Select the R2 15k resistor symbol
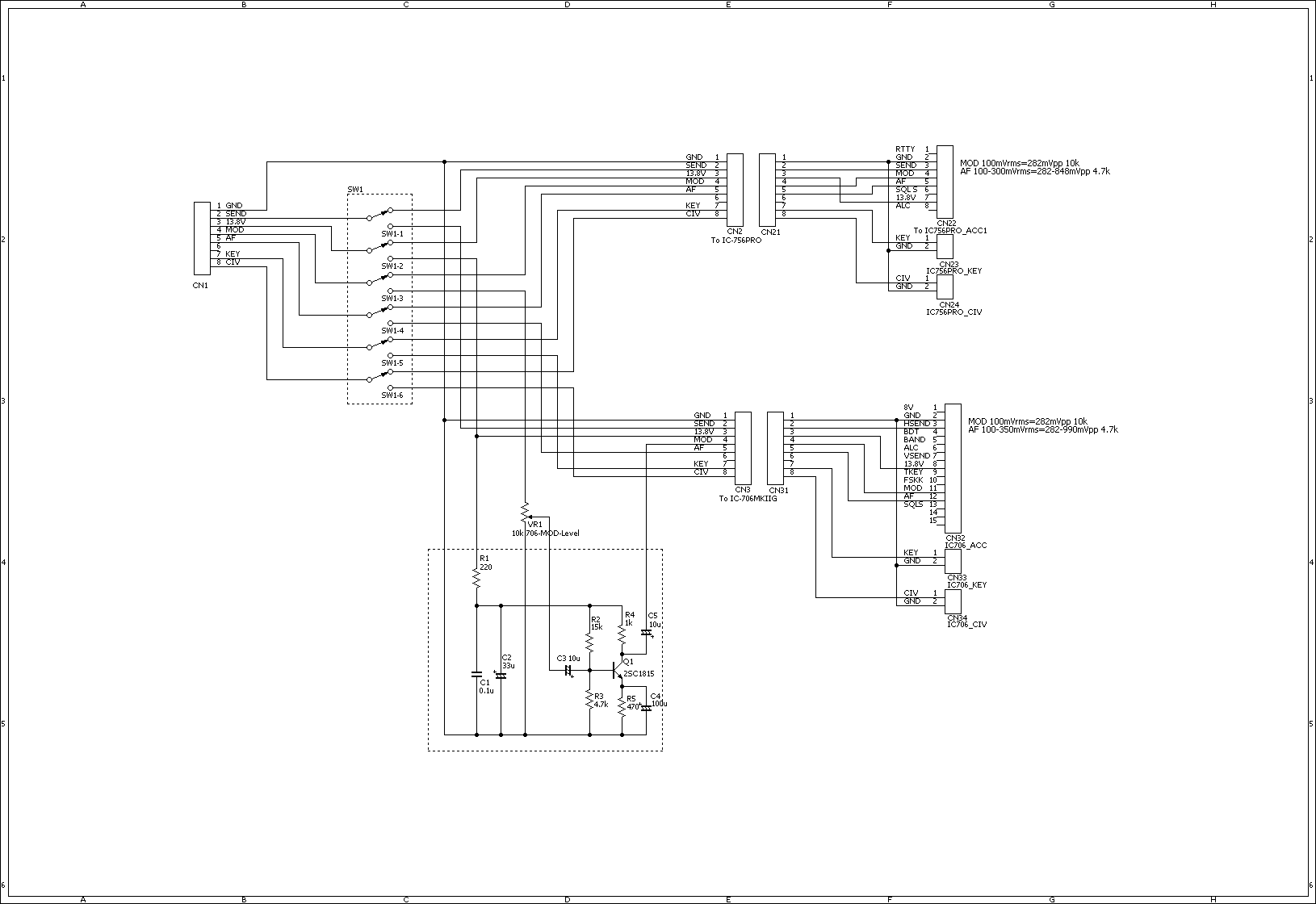The height and width of the screenshot is (904, 1316). pos(589,642)
